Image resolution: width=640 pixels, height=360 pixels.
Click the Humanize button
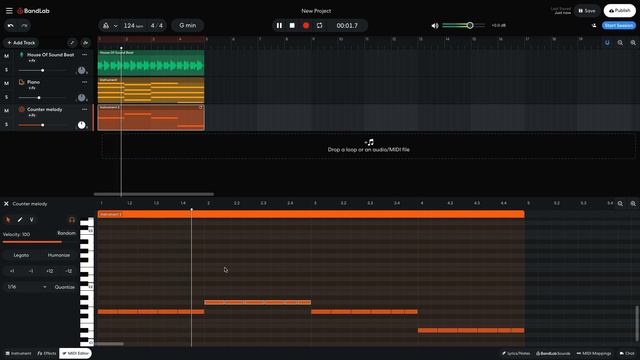(x=59, y=255)
